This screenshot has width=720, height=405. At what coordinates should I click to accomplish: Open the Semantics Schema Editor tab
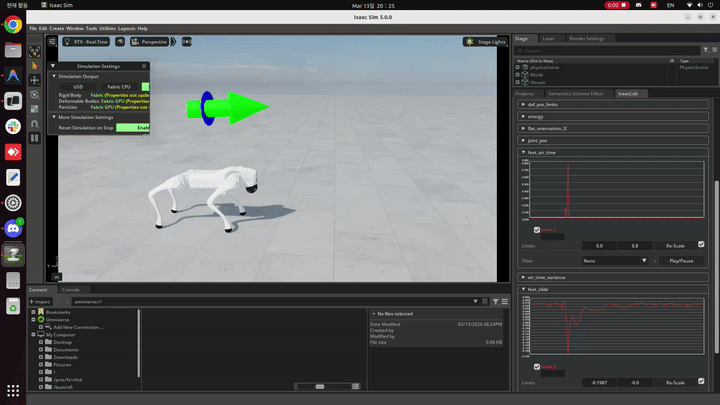576,94
